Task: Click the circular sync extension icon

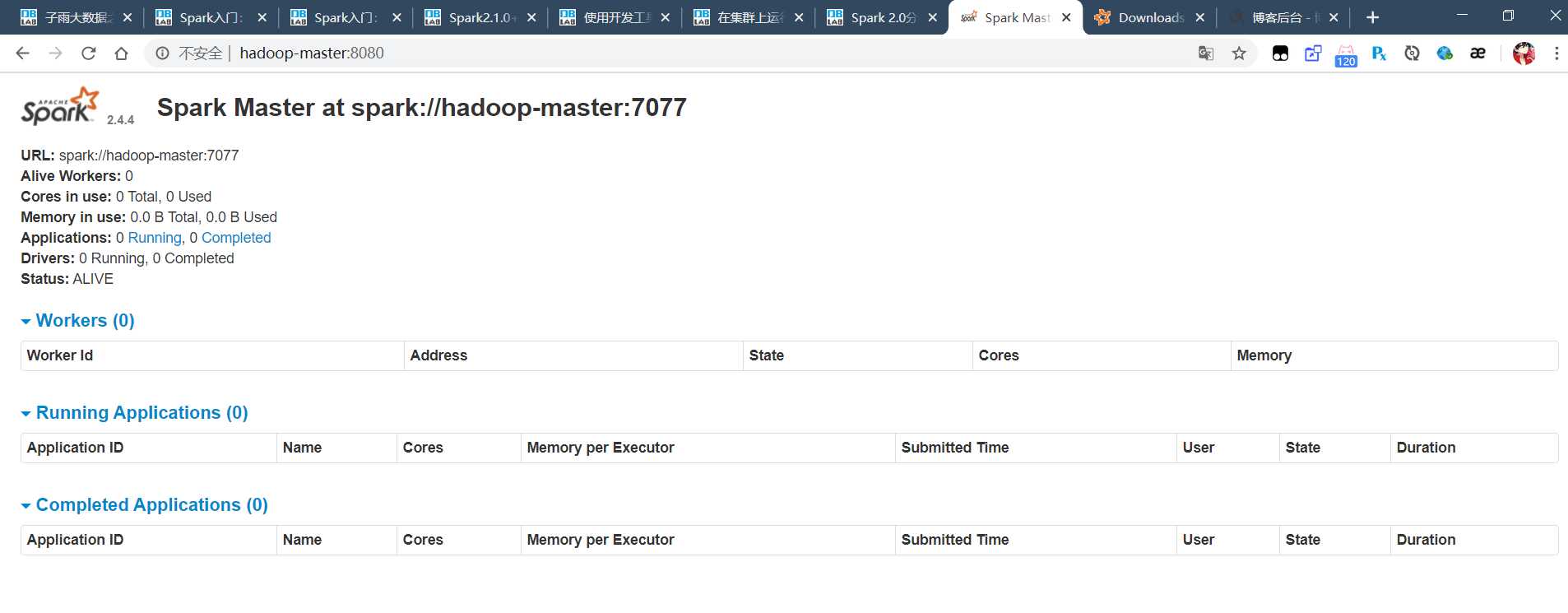Action: [1412, 53]
